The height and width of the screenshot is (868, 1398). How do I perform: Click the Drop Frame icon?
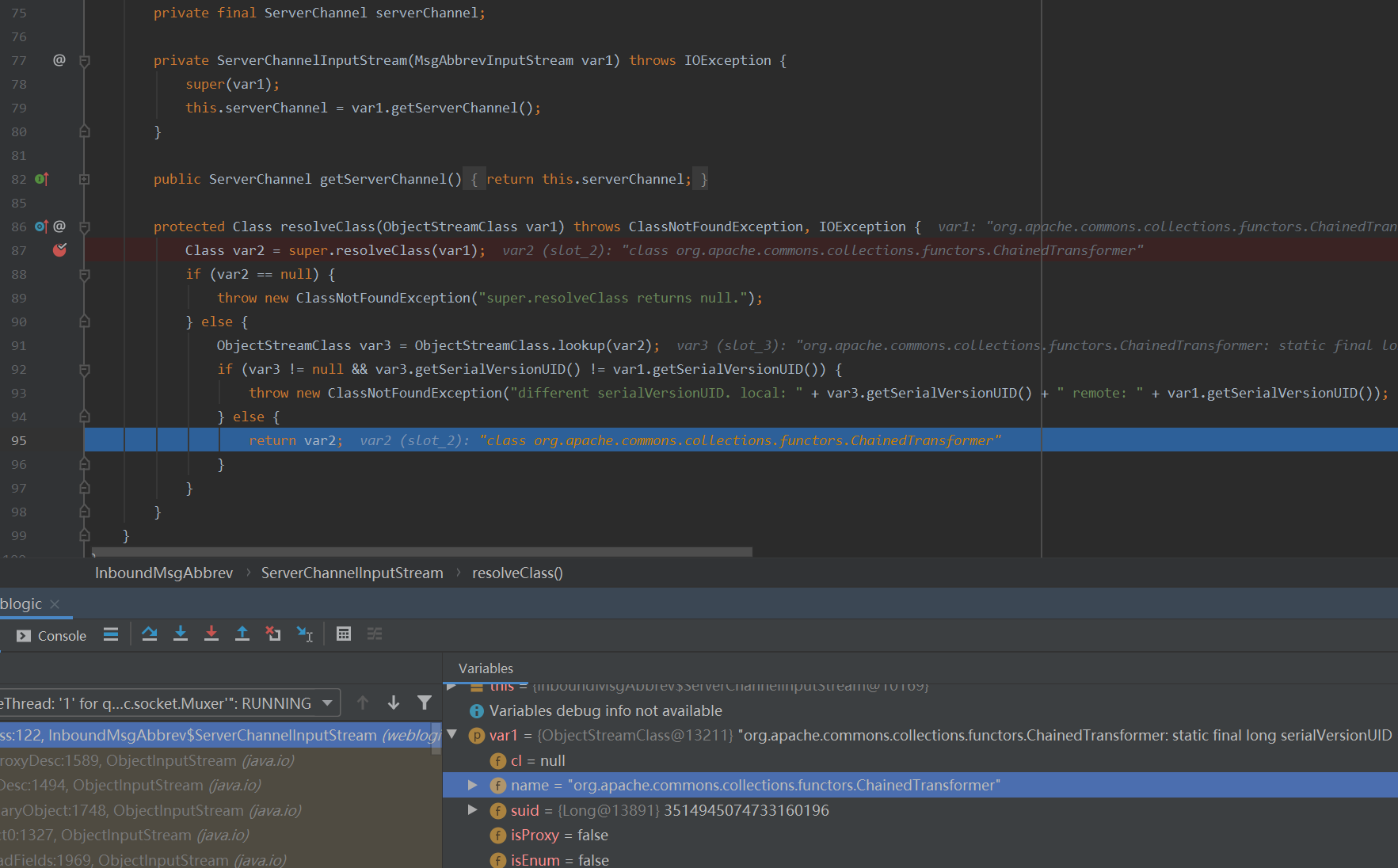(x=273, y=634)
